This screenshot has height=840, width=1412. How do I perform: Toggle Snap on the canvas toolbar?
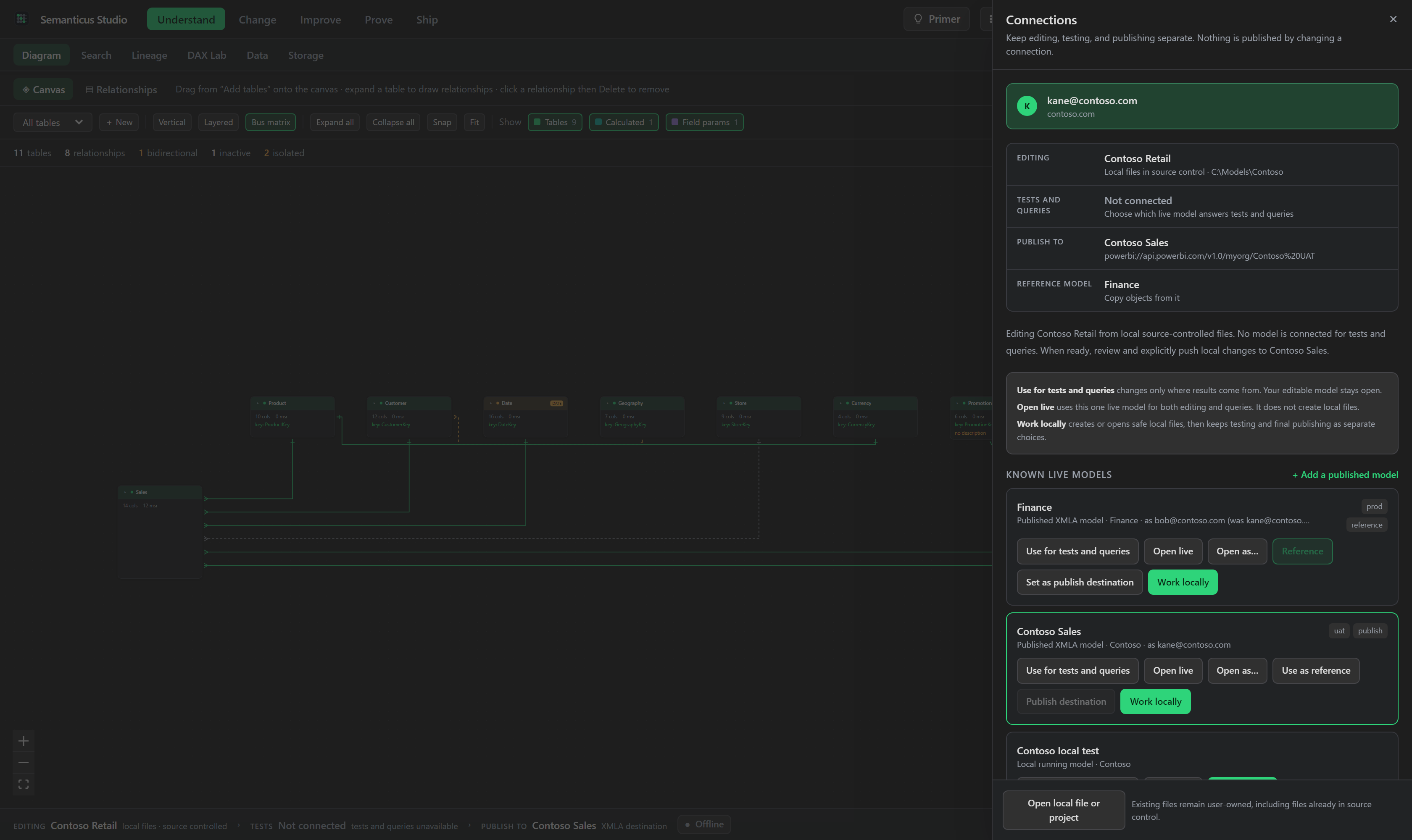pyautogui.click(x=442, y=122)
